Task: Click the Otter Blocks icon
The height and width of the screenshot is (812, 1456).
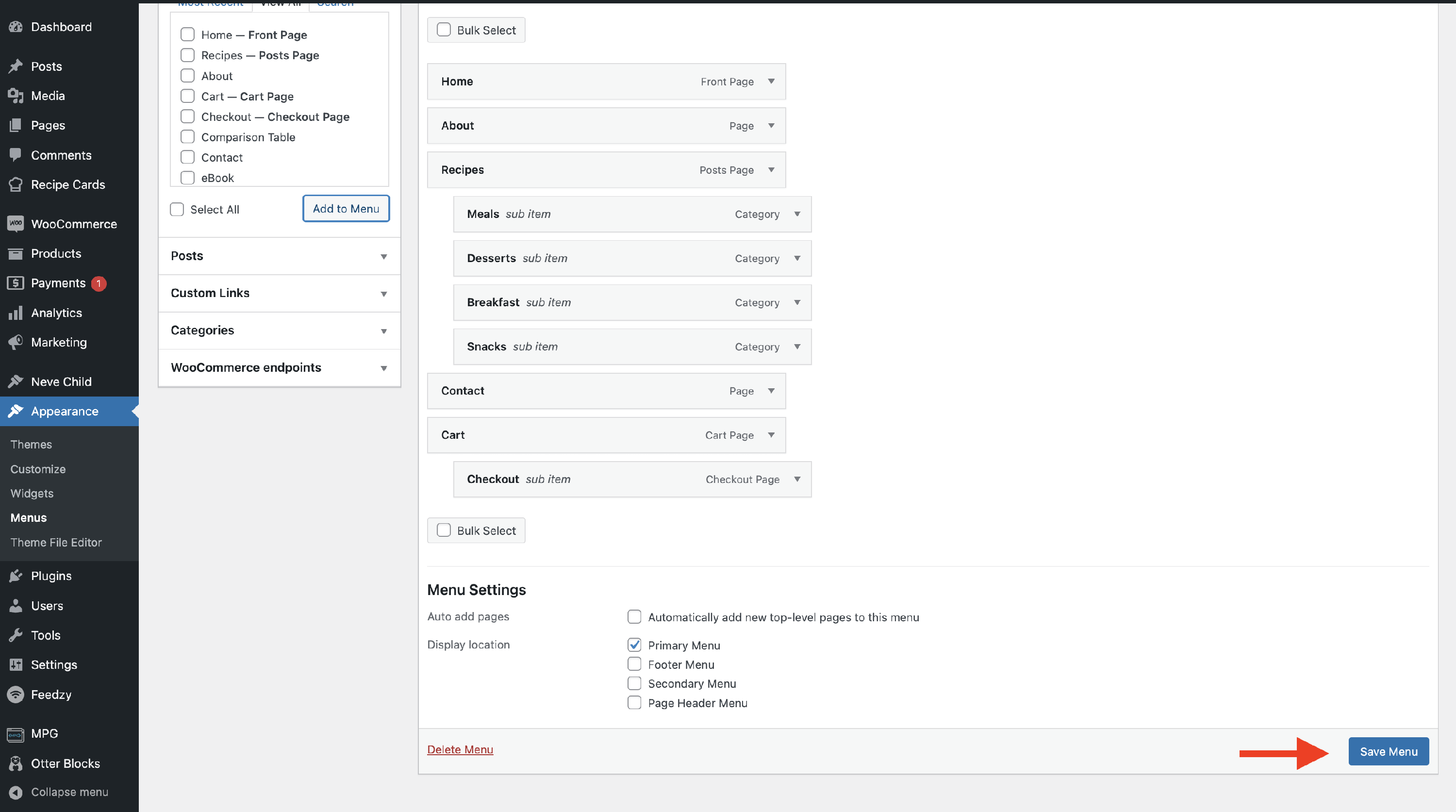Action: coord(16,763)
